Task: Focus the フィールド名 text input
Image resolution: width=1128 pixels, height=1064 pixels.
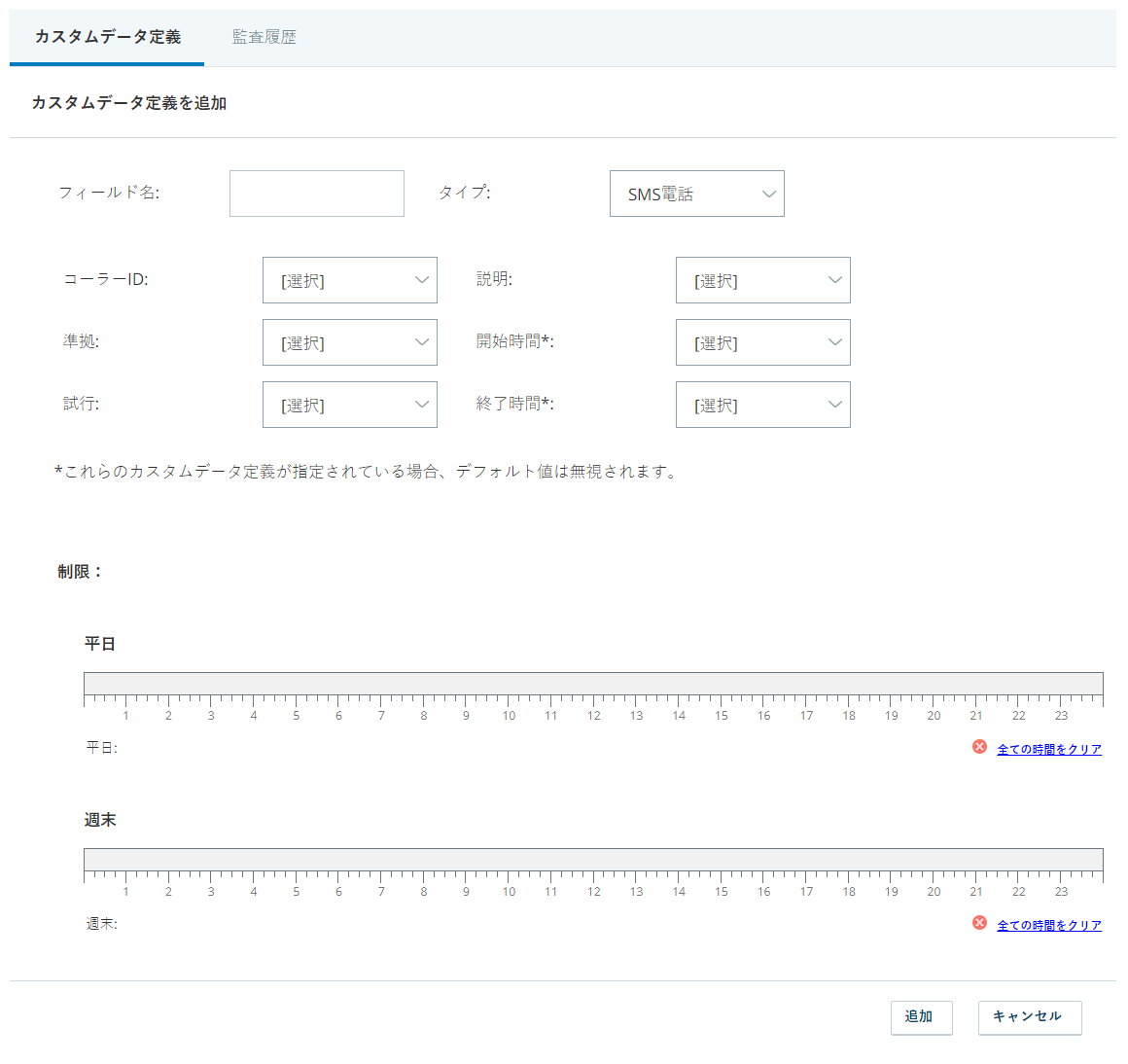Action: pos(317,194)
